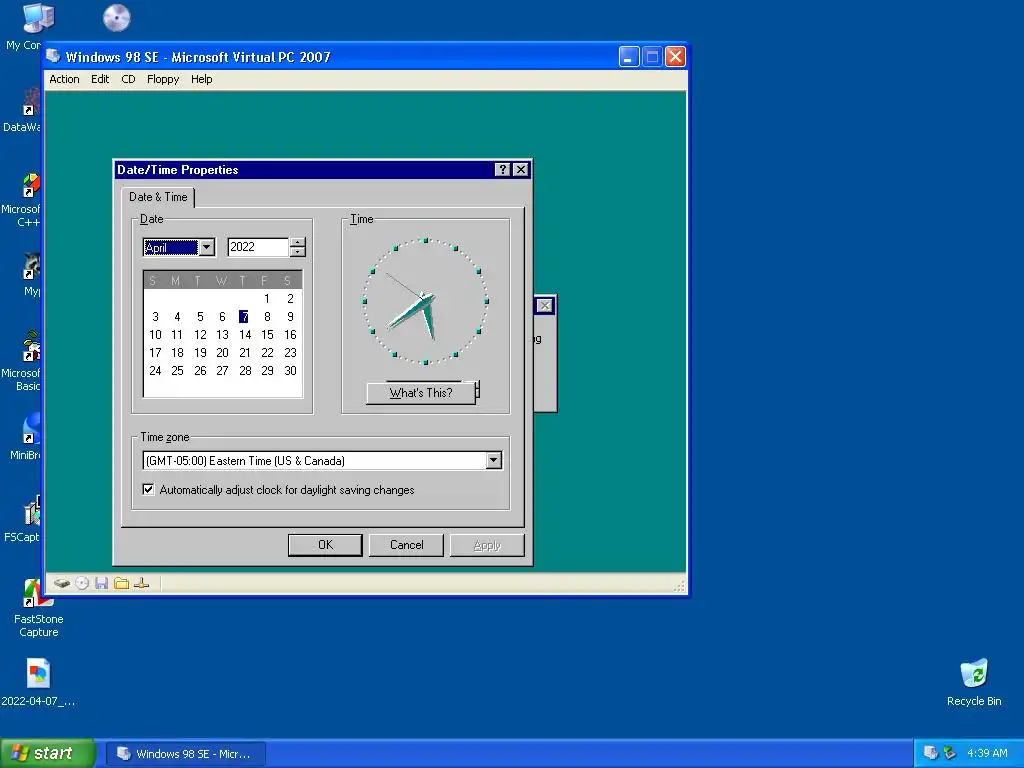Viewport: 1024px width, 768px height.
Task: Select the DataWa desktop shortcut
Action: click(x=24, y=110)
